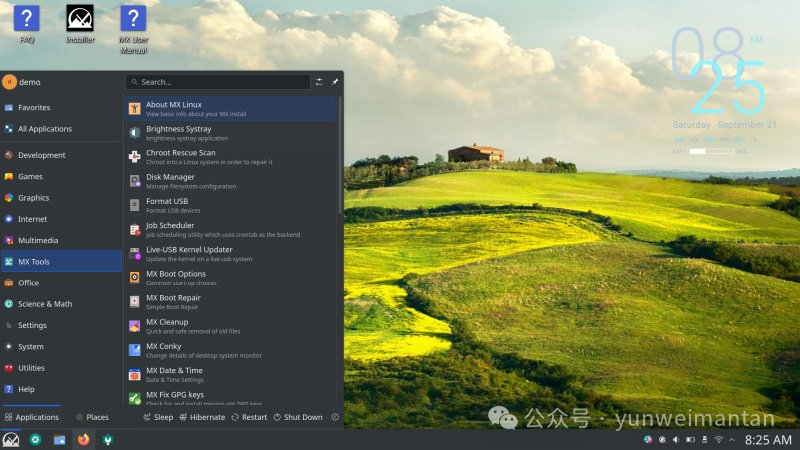Click the Search field in the menu
The width and height of the screenshot is (800, 450).
coord(218,82)
